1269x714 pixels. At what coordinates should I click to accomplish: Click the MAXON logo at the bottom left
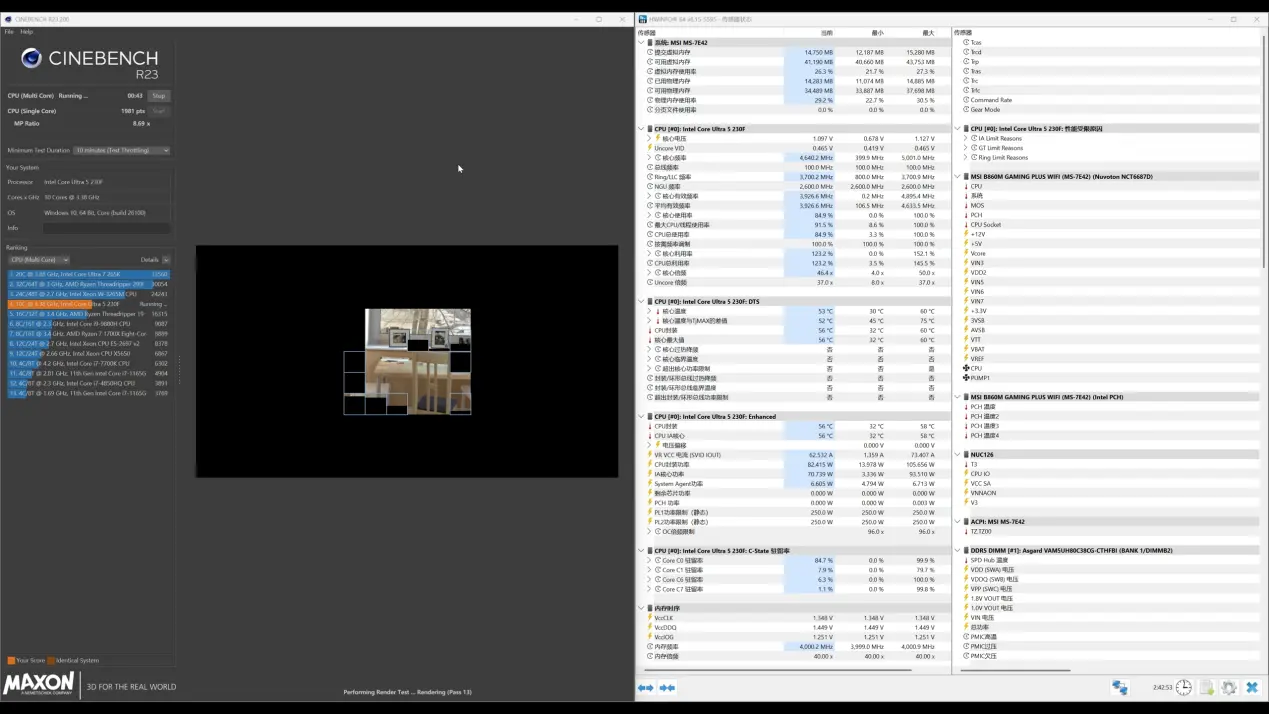38,685
